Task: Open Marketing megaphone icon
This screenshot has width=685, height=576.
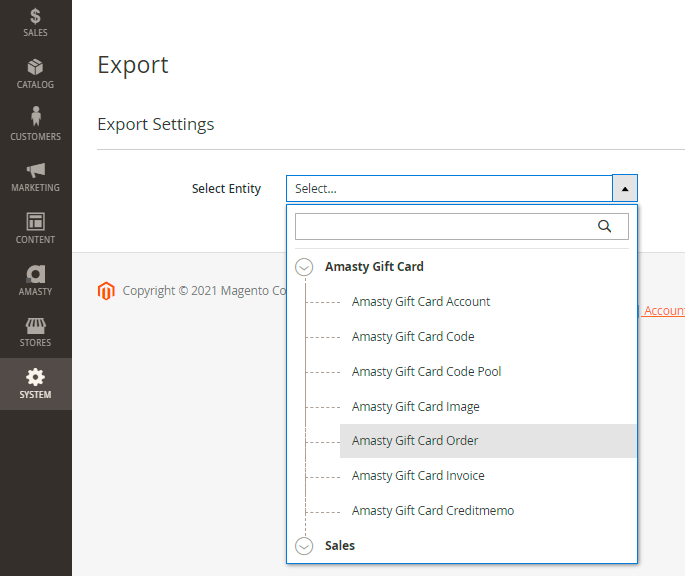Action: tap(35, 170)
